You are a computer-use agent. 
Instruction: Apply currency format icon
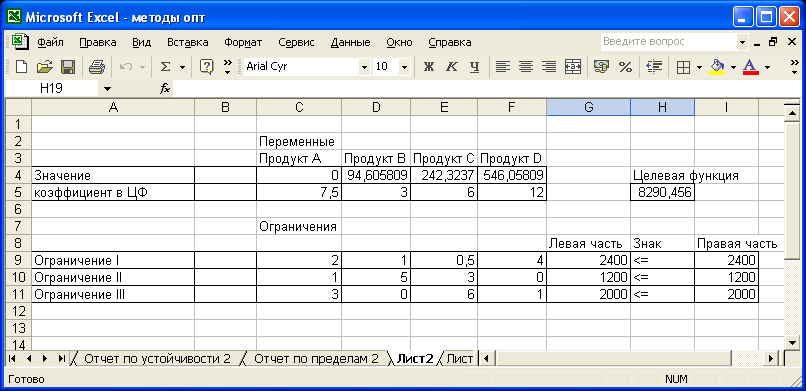601,67
